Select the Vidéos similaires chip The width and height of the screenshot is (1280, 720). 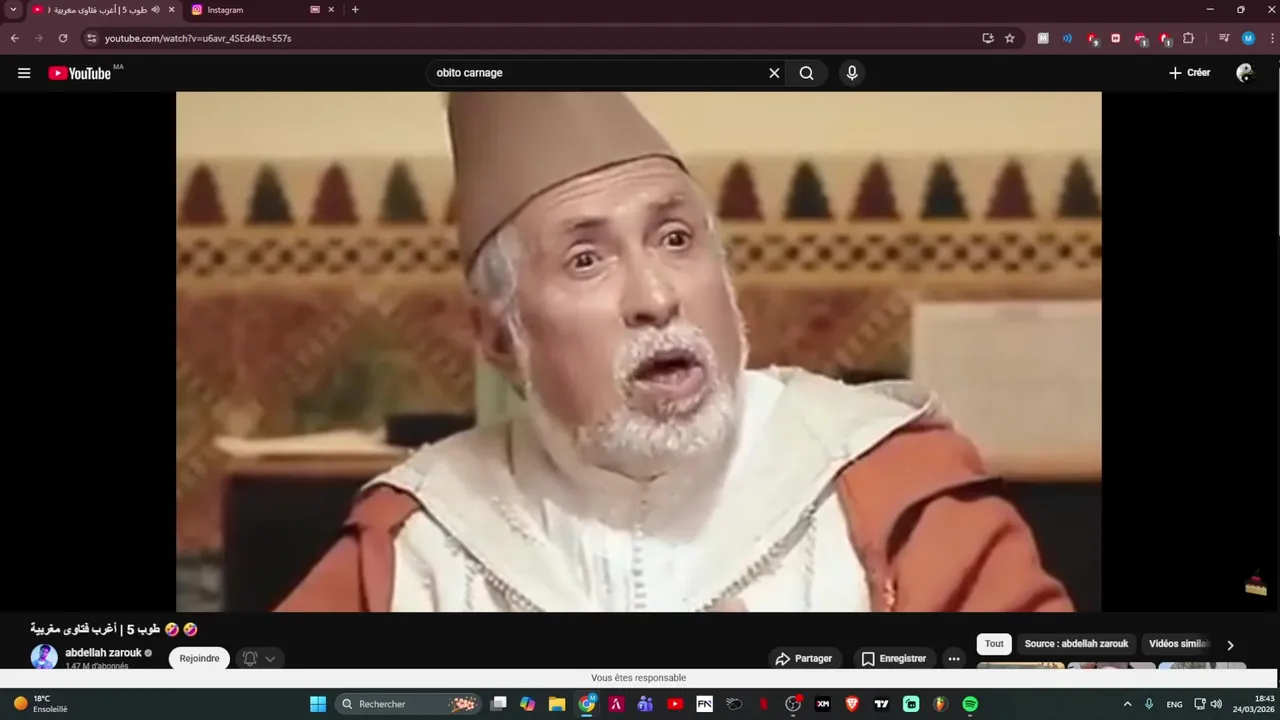point(1179,644)
